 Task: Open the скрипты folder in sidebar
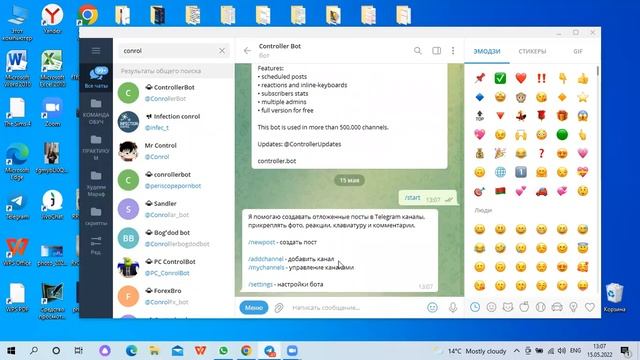coord(96,216)
